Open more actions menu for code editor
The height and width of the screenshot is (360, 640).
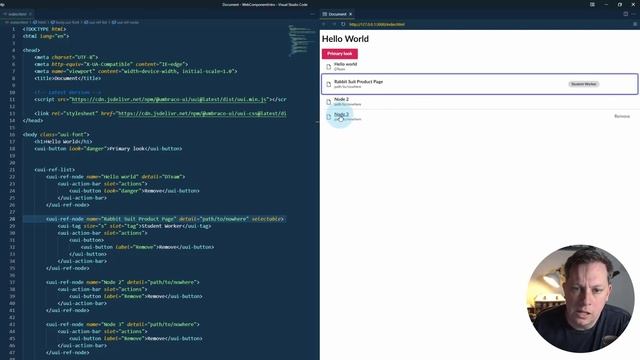tap(313, 14)
